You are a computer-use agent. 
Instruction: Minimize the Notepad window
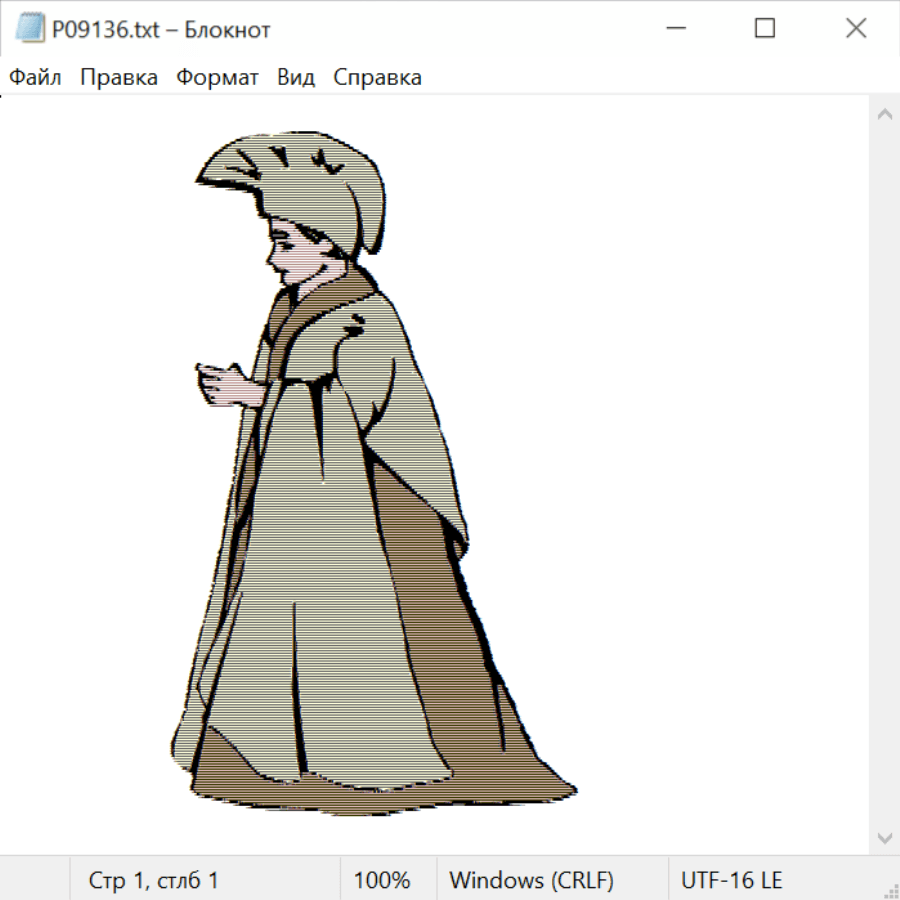pos(674,29)
